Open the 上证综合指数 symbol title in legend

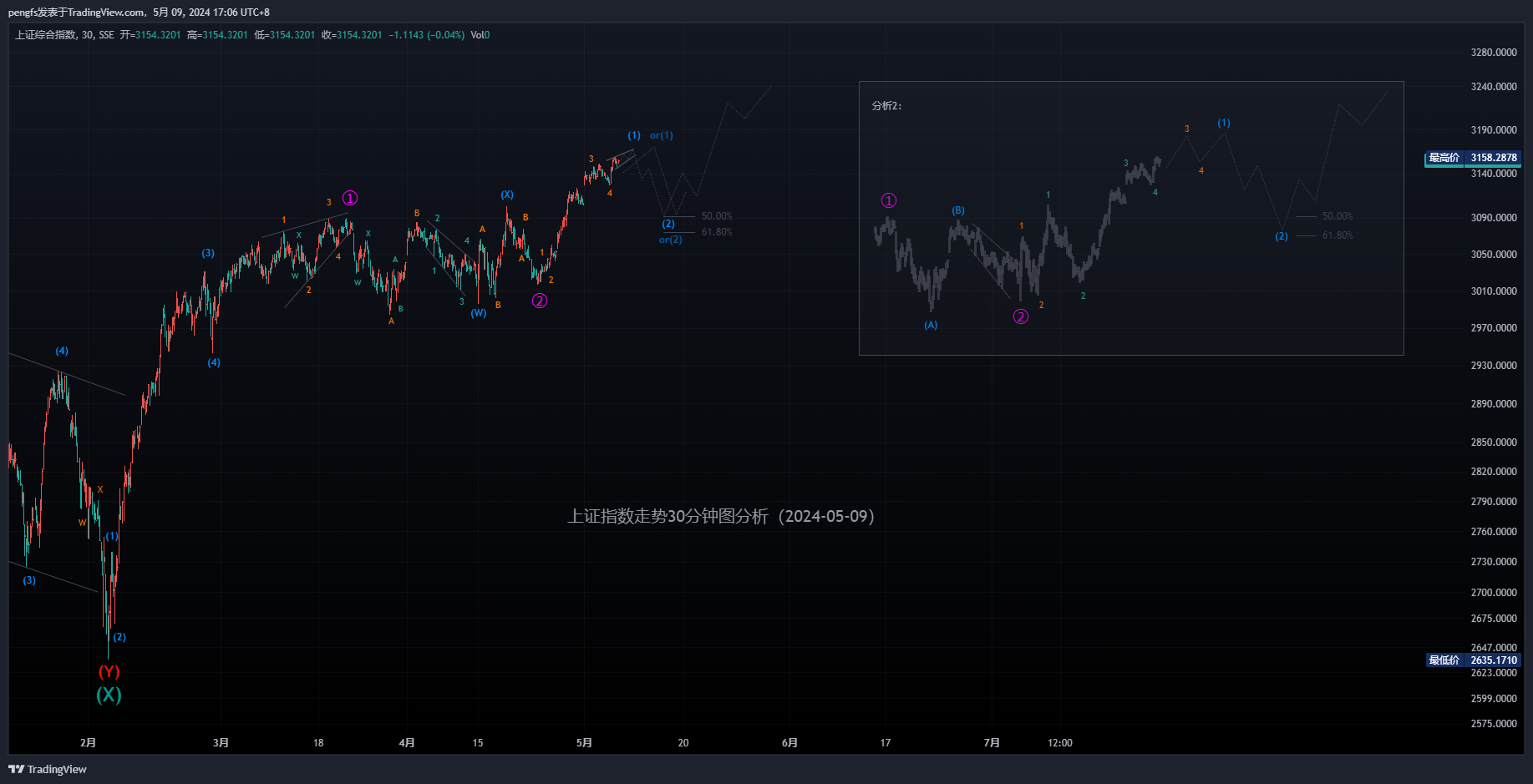[45, 35]
